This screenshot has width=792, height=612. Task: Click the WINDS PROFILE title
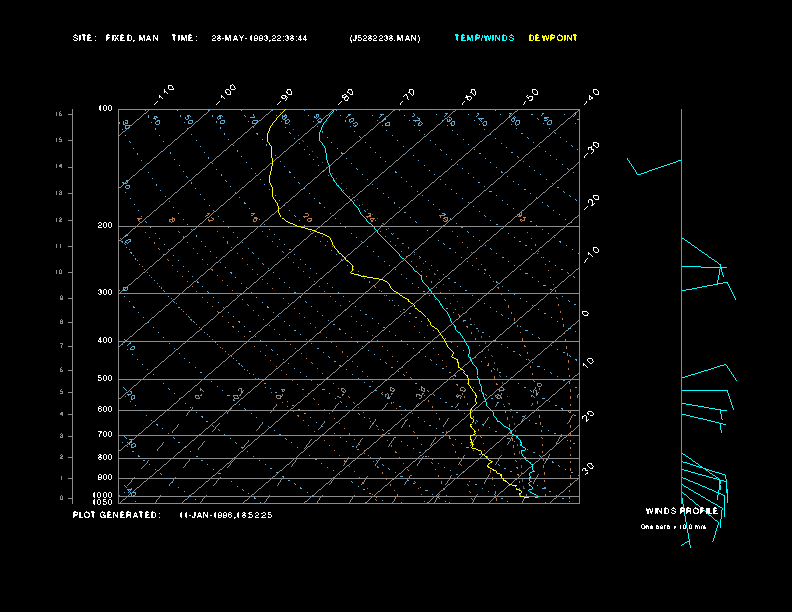(x=682, y=511)
